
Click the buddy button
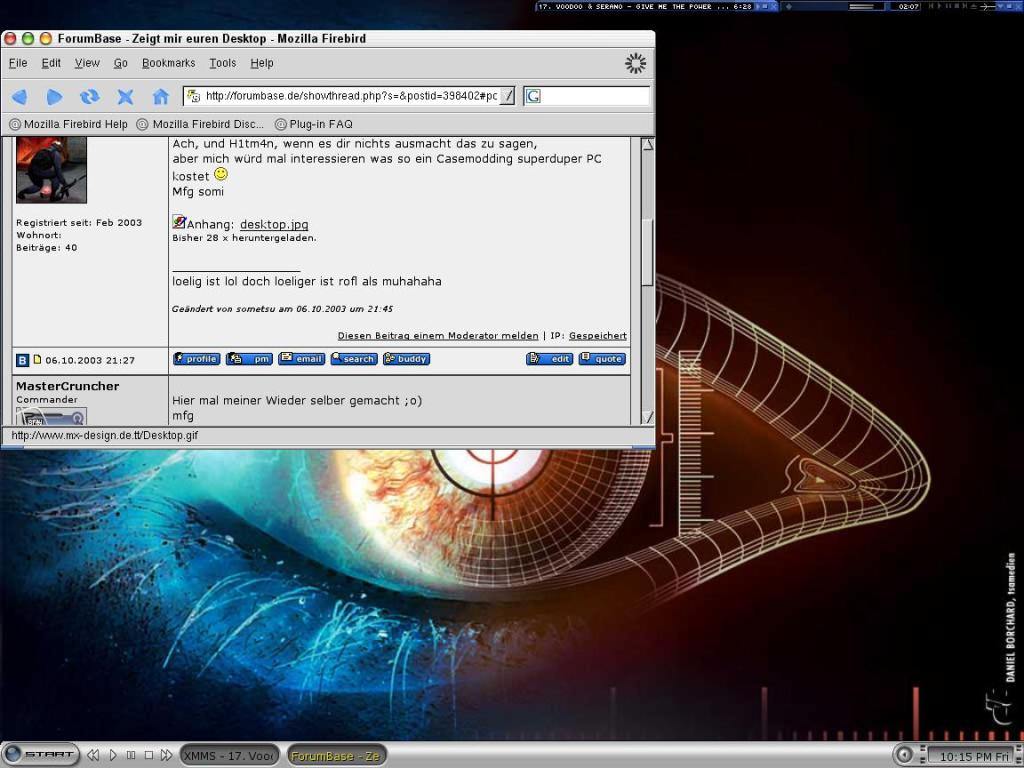tap(406, 359)
